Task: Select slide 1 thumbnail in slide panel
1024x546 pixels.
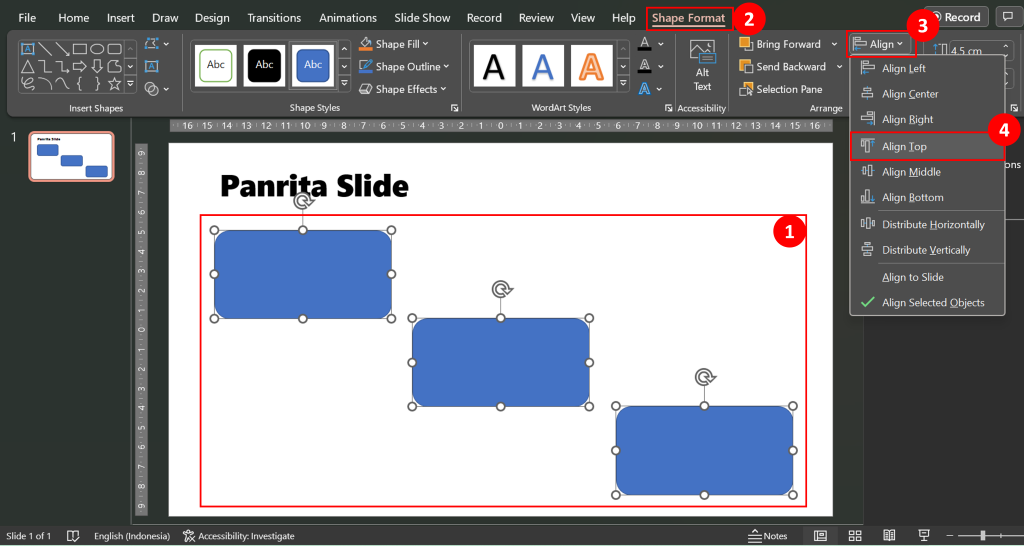Action: pos(71,156)
